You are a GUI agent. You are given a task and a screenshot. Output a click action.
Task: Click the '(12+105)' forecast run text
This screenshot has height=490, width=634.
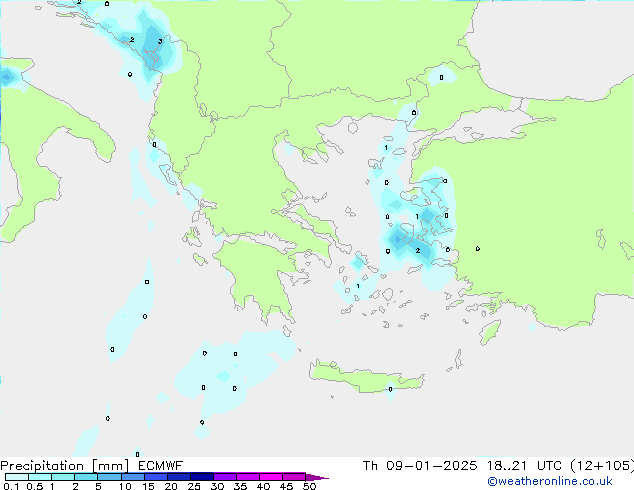pyautogui.click(x=602, y=466)
